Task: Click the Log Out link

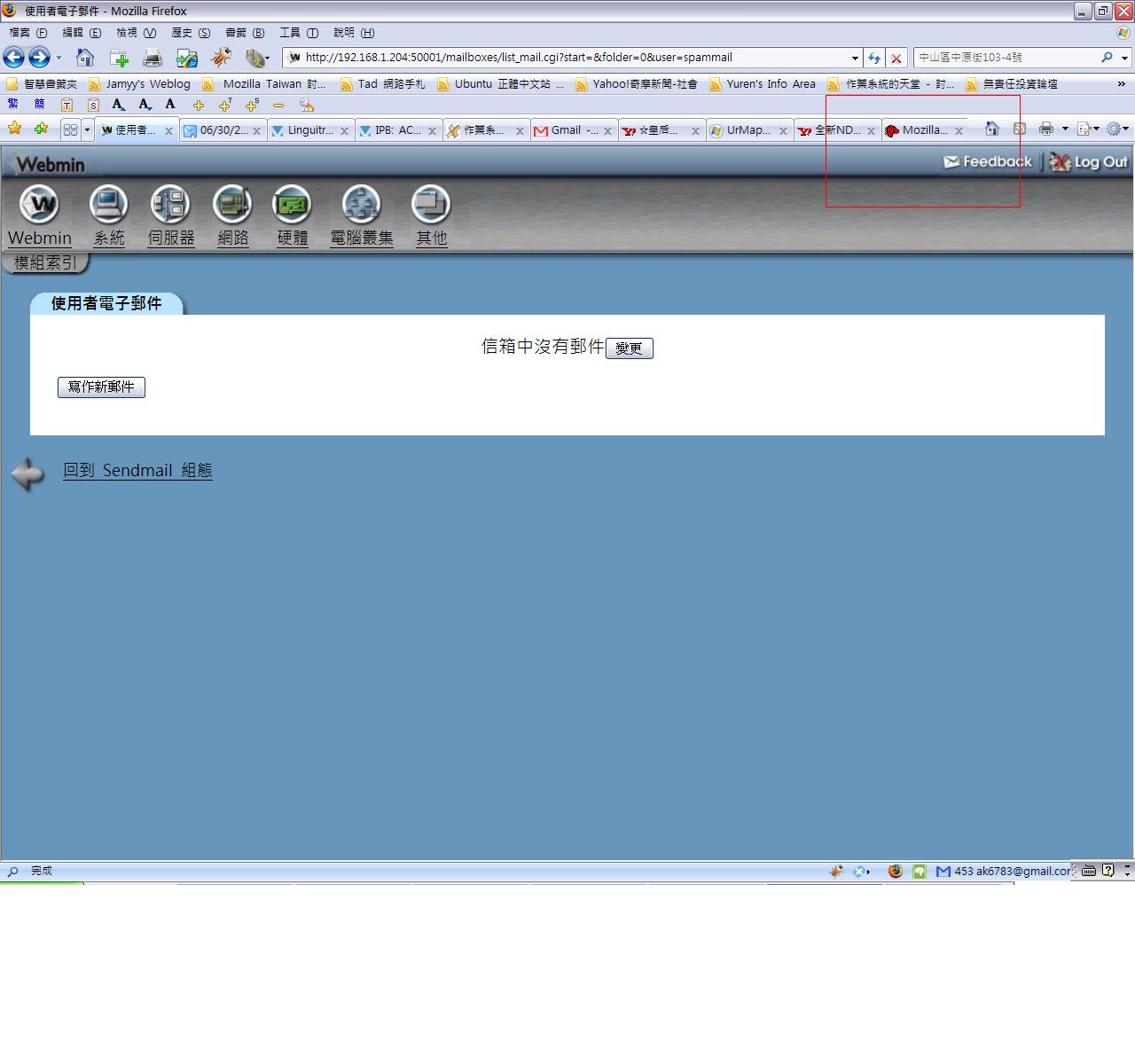Action: coord(1089,162)
